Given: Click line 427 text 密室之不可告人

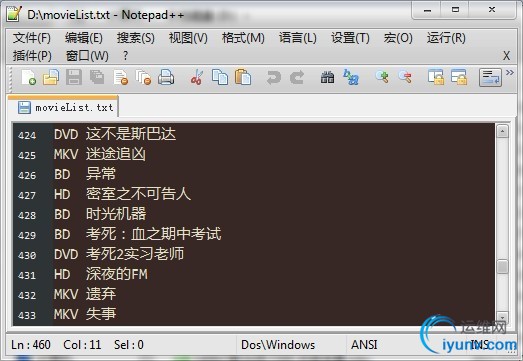Looking at the screenshot, I should tap(138, 194).
